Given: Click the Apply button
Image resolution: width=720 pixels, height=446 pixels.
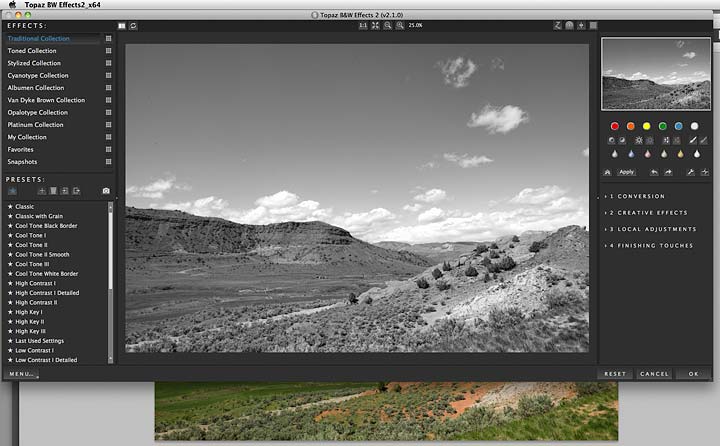Looking at the screenshot, I should coord(626,172).
